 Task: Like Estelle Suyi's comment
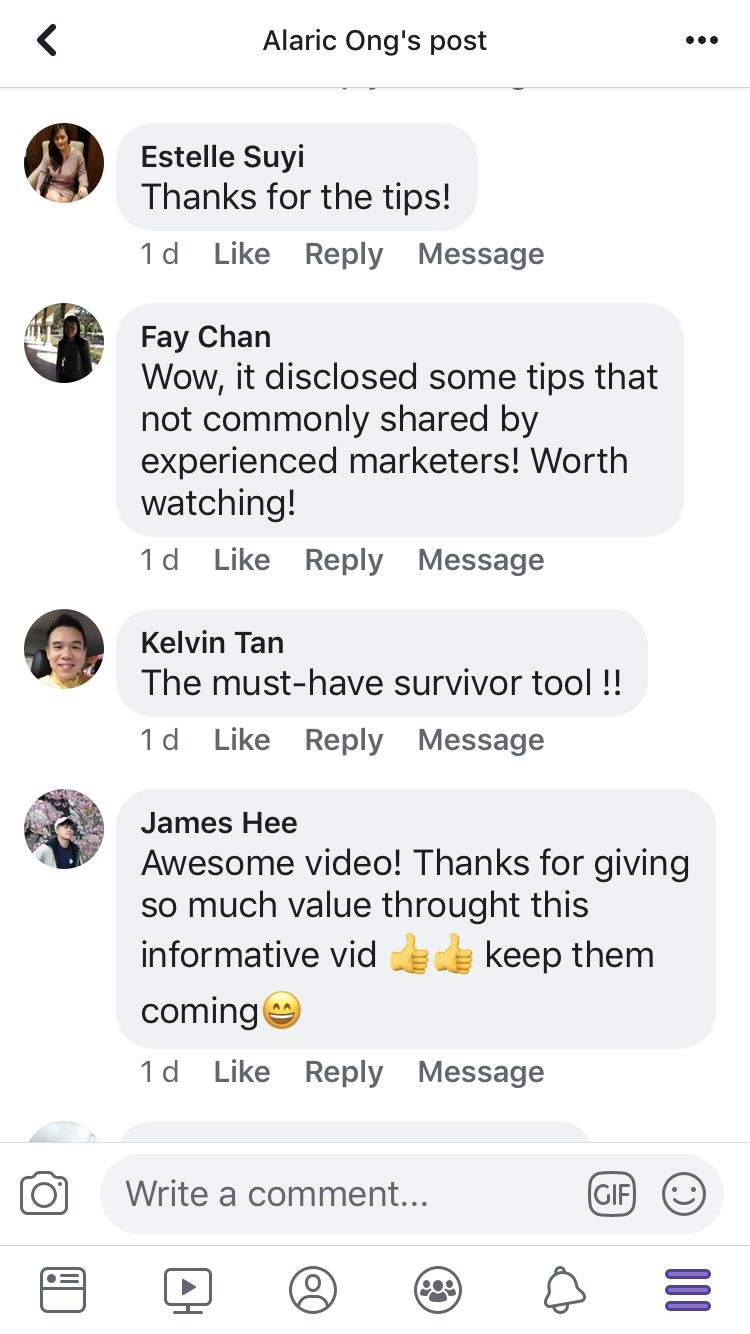(x=242, y=254)
